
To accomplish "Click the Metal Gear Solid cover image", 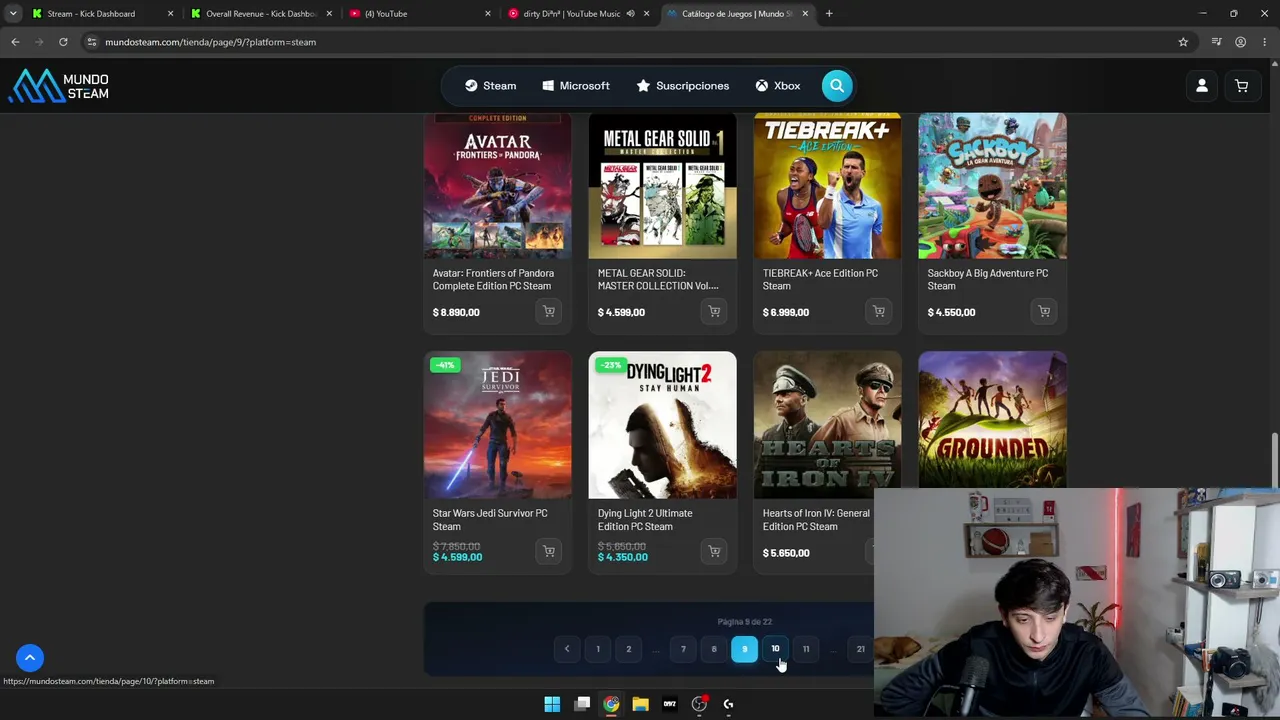I will [662, 186].
